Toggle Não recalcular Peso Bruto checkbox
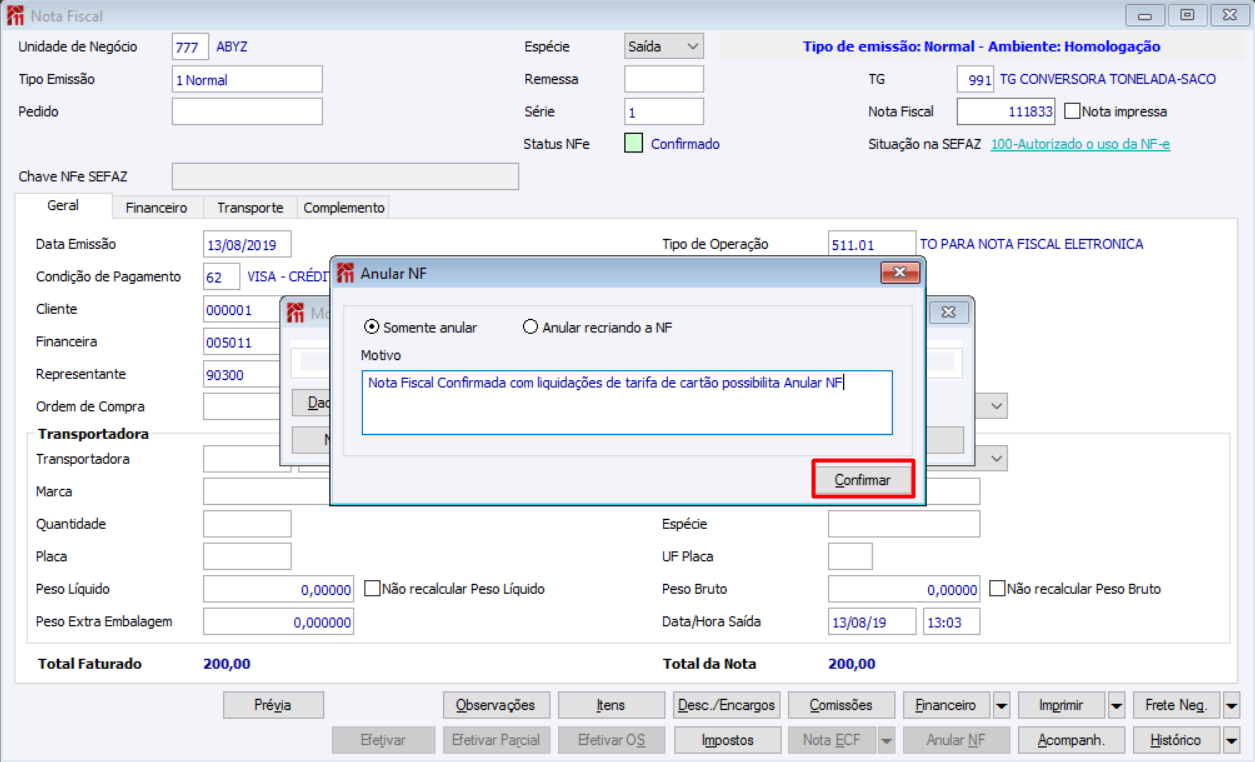 coord(997,588)
